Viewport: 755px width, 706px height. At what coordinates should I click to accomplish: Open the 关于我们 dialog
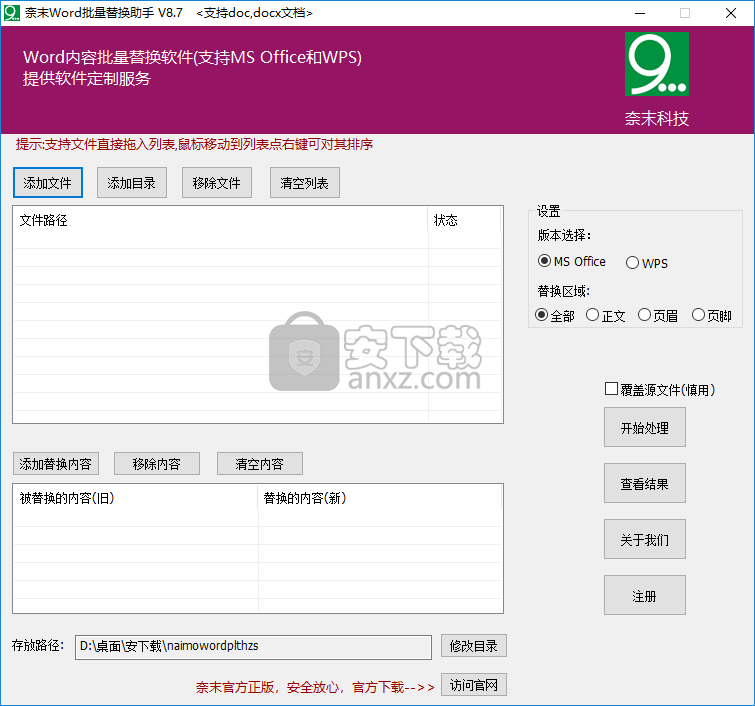tap(645, 539)
